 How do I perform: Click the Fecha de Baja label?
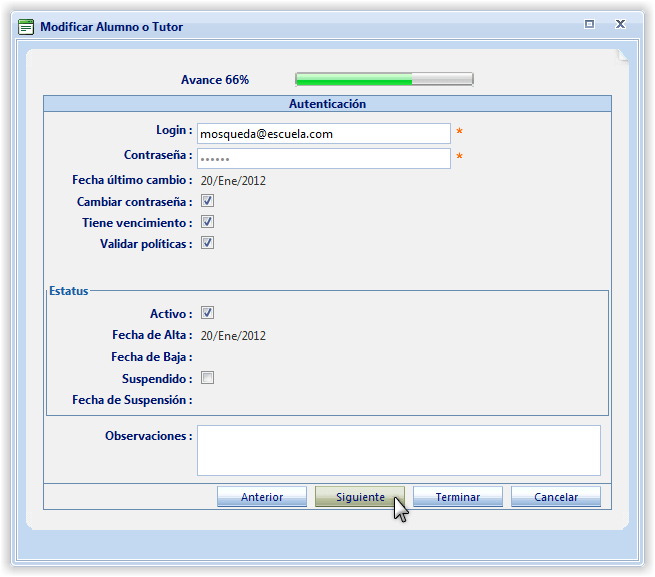(x=152, y=357)
